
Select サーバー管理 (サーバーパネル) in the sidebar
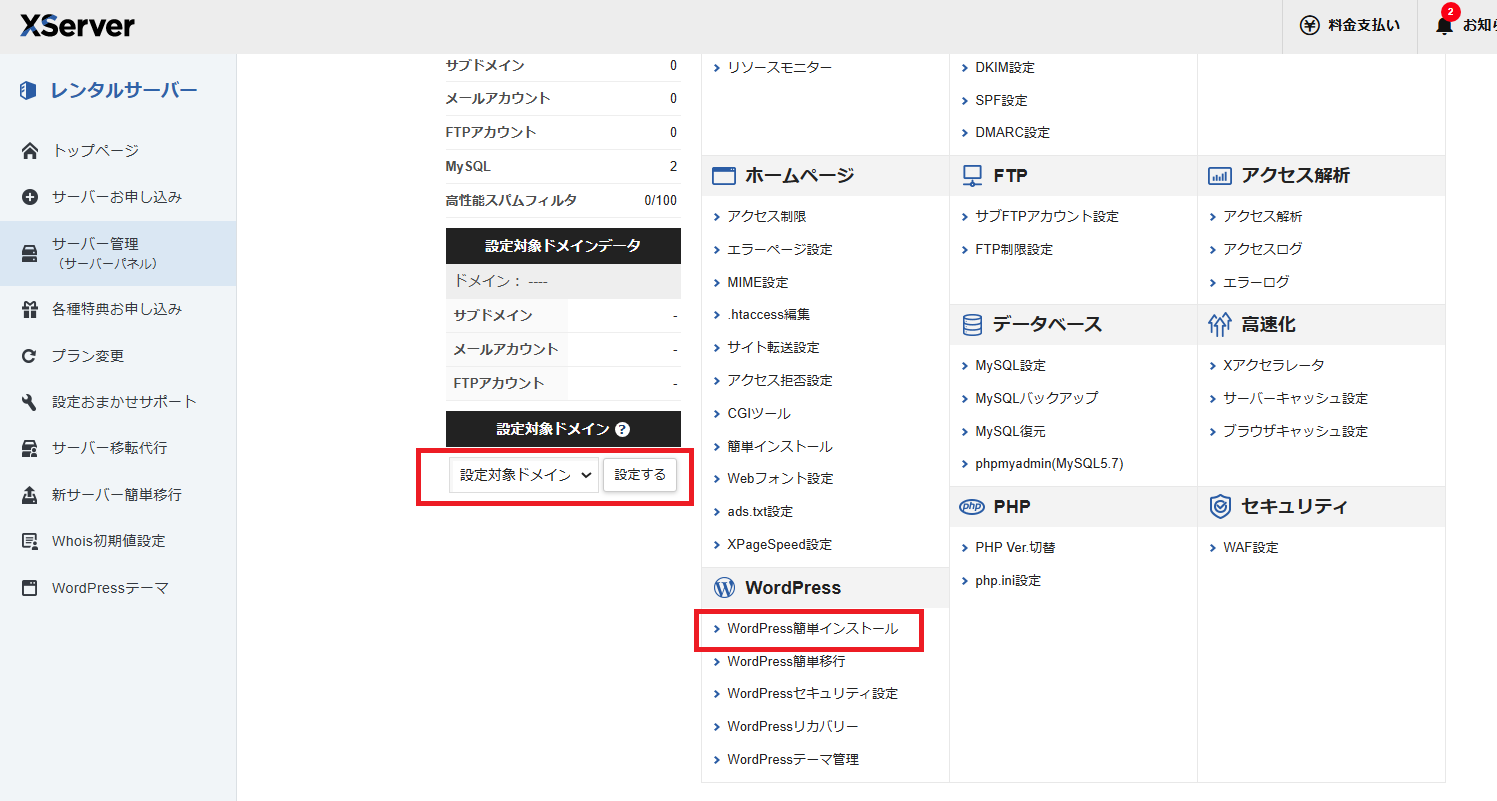click(x=118, y=253)
